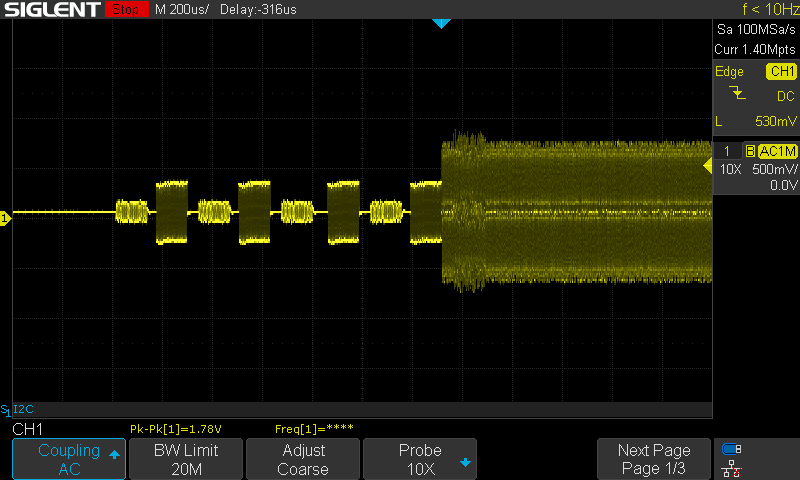The image size is (800, 480).
Task: Click the CH1 trigger source label
Action: (782, 71)
